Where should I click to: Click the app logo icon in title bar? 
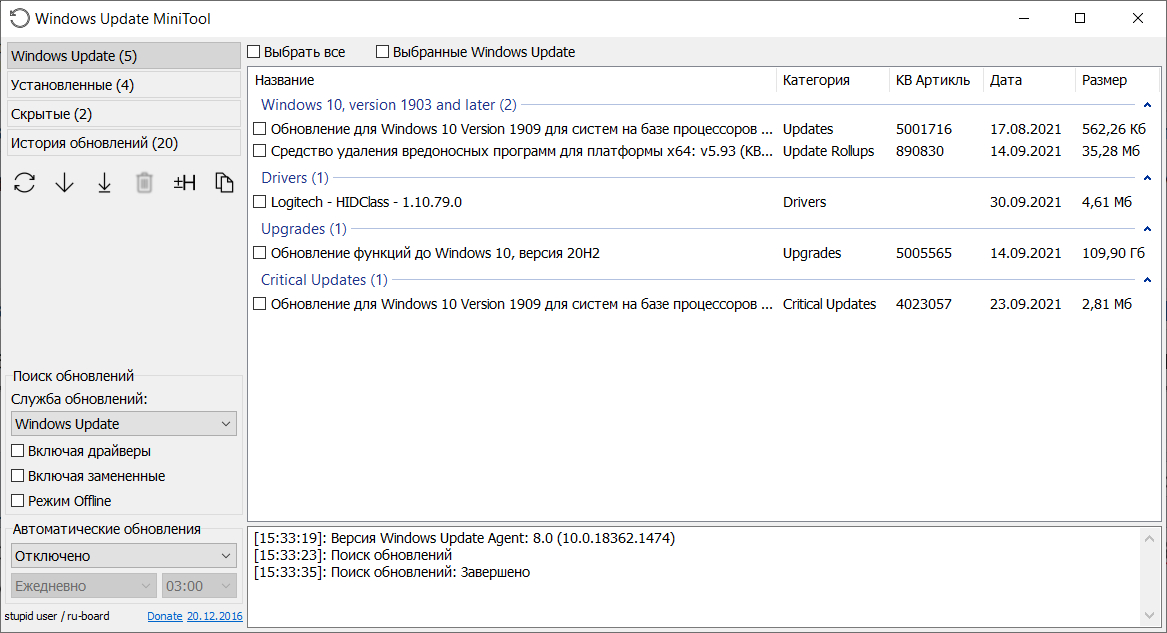pos(19,18)
